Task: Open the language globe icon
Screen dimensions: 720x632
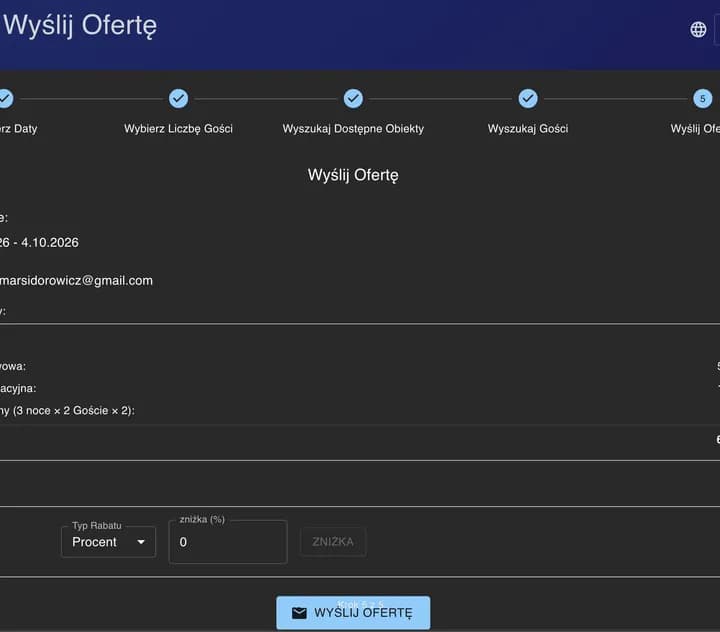Action: [x=698, y=29]
